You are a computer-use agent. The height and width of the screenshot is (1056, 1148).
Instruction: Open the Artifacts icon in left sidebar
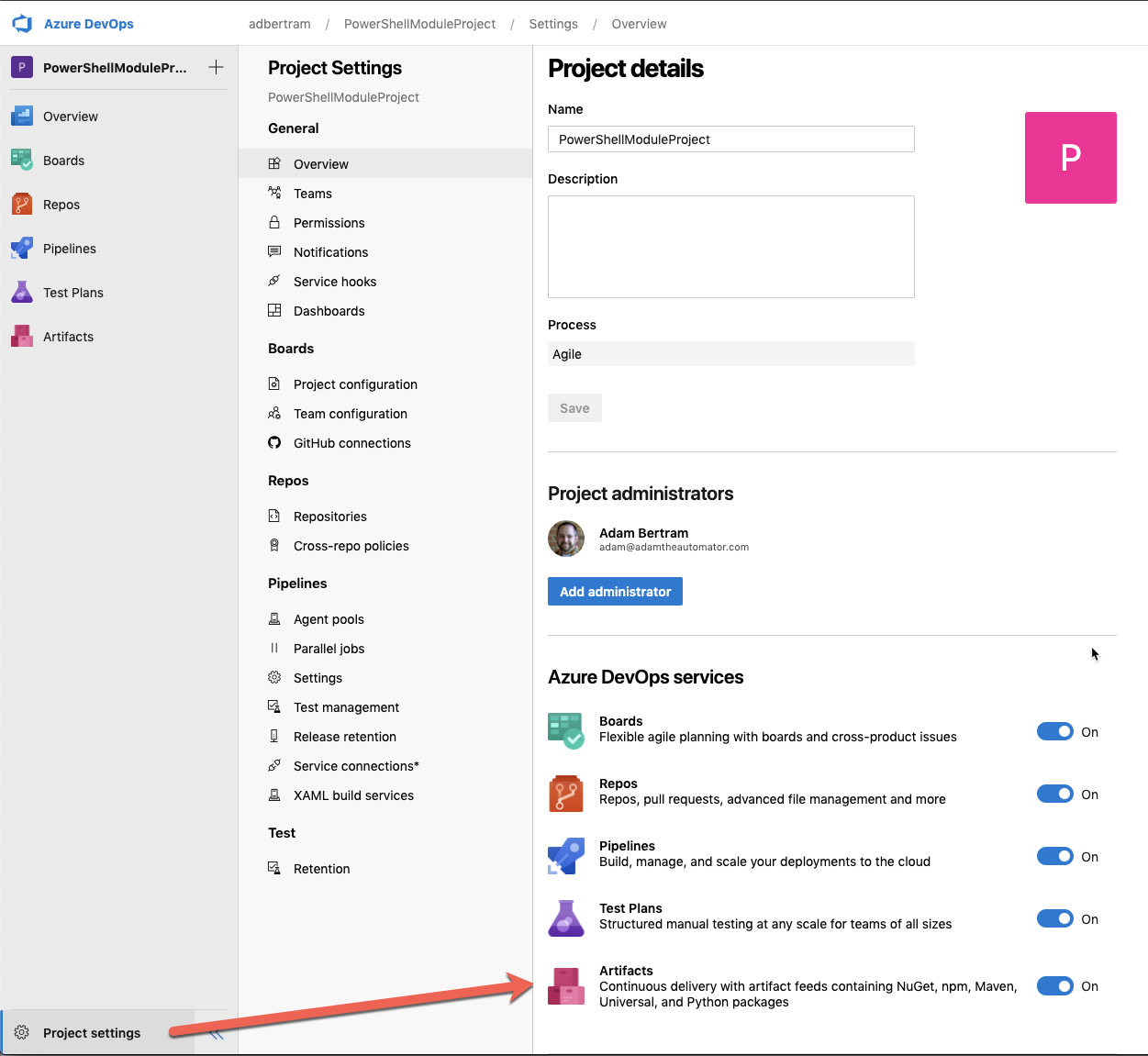pyautogui.click(x=22, y=337)
